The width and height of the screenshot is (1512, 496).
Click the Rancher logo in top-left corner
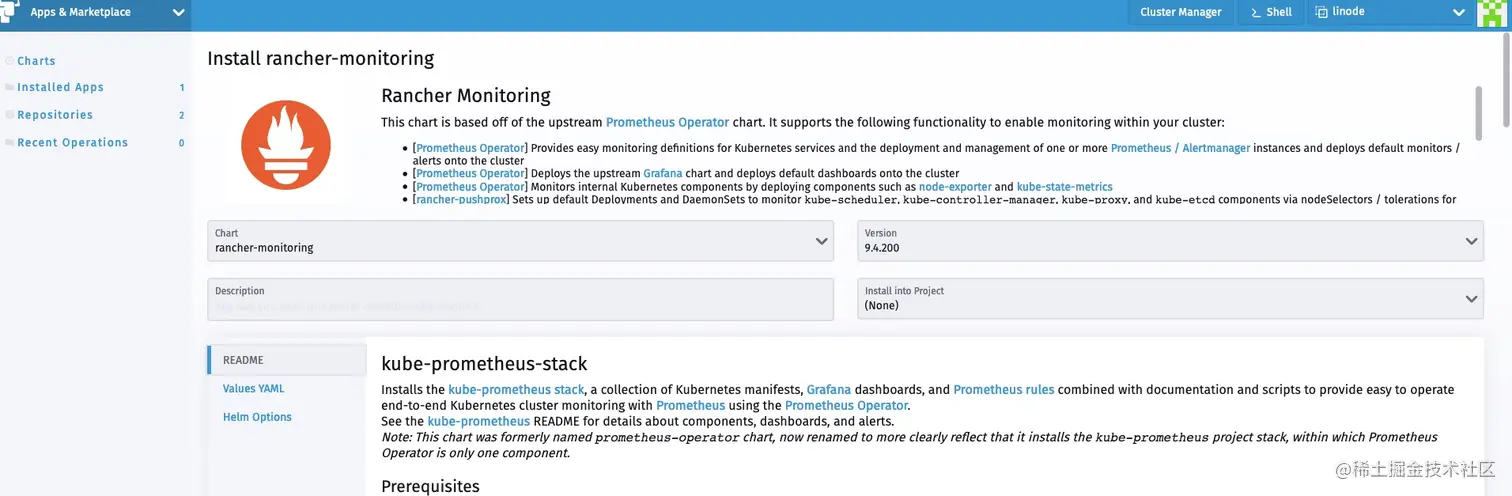tap(8, 12)
